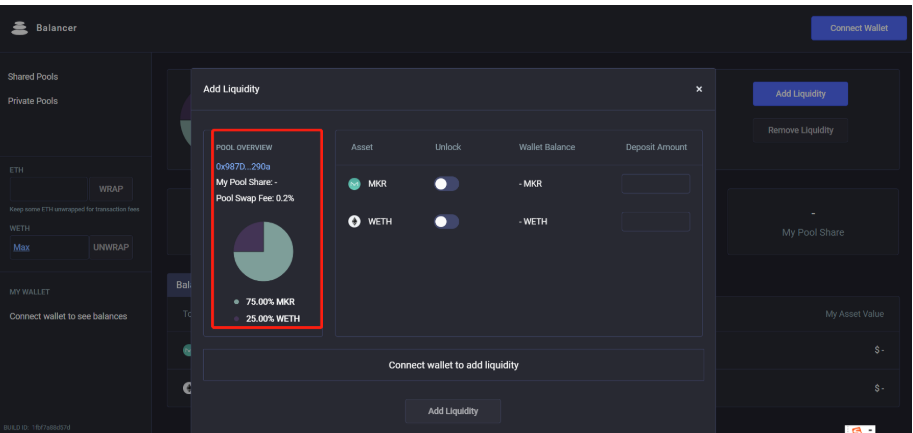Image resolution: width=913 pixels, height=433 pixels.
Task: Click the WETH deposit amount field
Action: [x=656, y=222]
